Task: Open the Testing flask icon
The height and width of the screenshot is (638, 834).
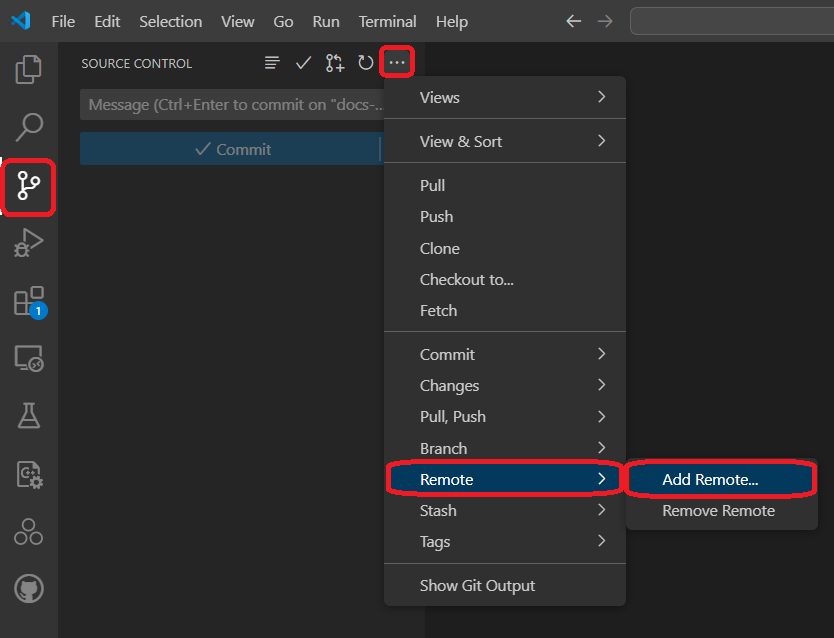Action: click(29, 416)
